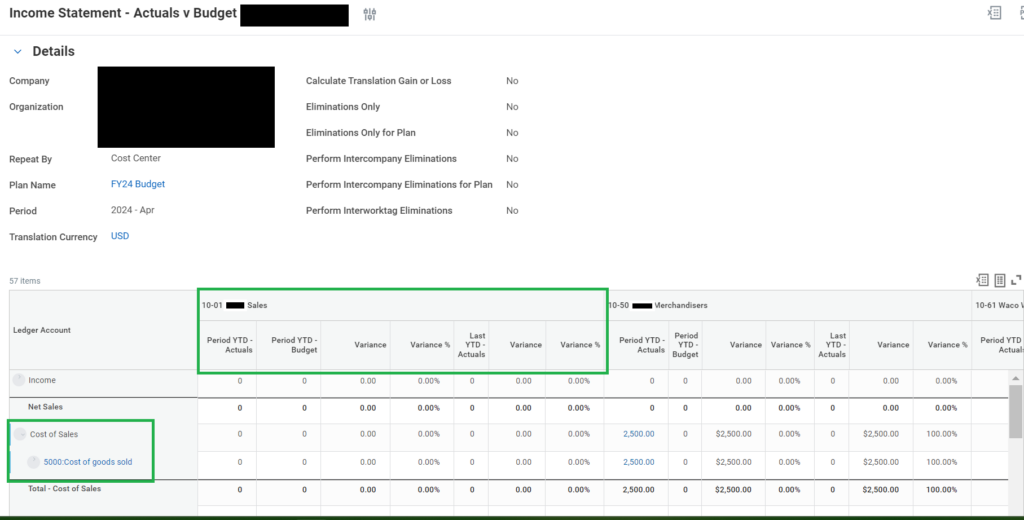Click Last YTD - Actuals header under 10-01 Sales
Viewport: 1024px width, 520px height.
point(472,345)
